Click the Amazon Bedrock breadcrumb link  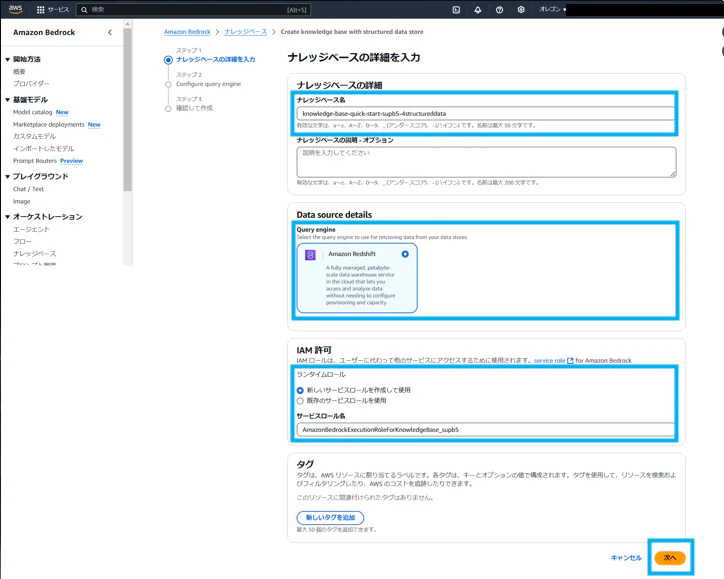click(x=187, y=32)
